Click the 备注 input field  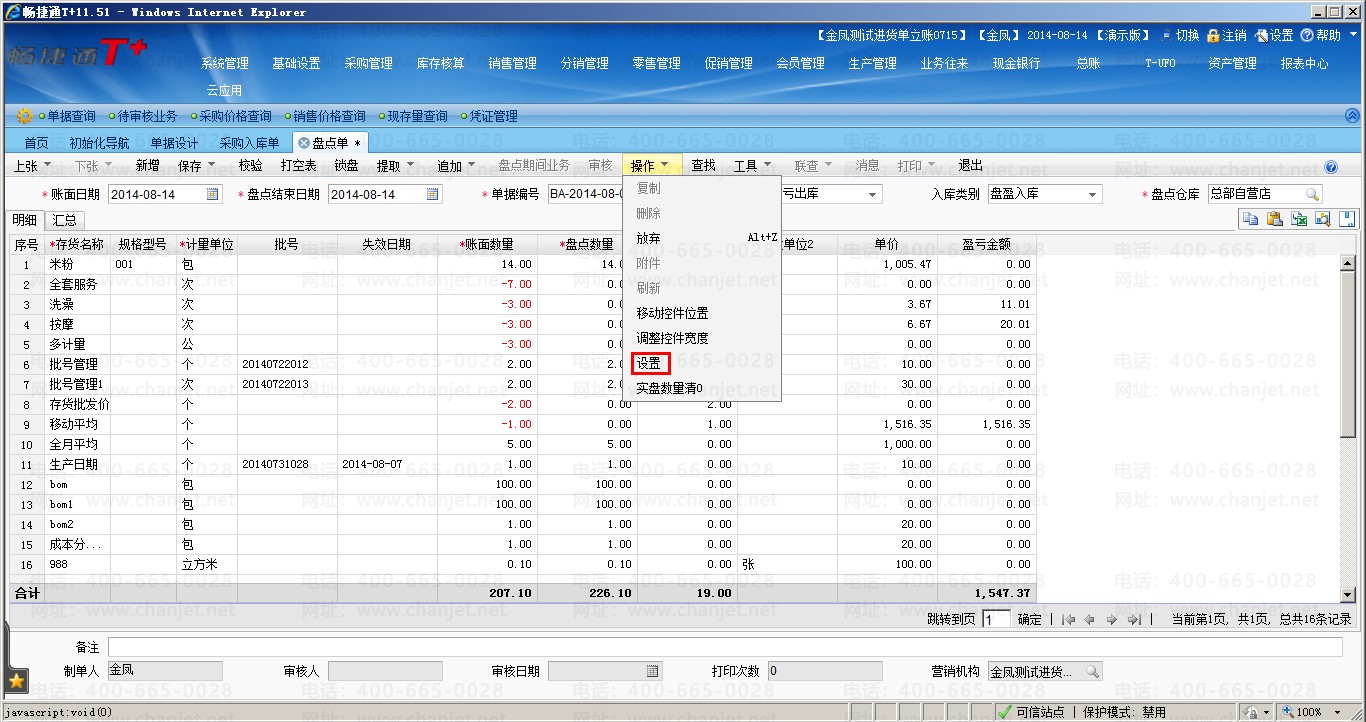(725, 647)
